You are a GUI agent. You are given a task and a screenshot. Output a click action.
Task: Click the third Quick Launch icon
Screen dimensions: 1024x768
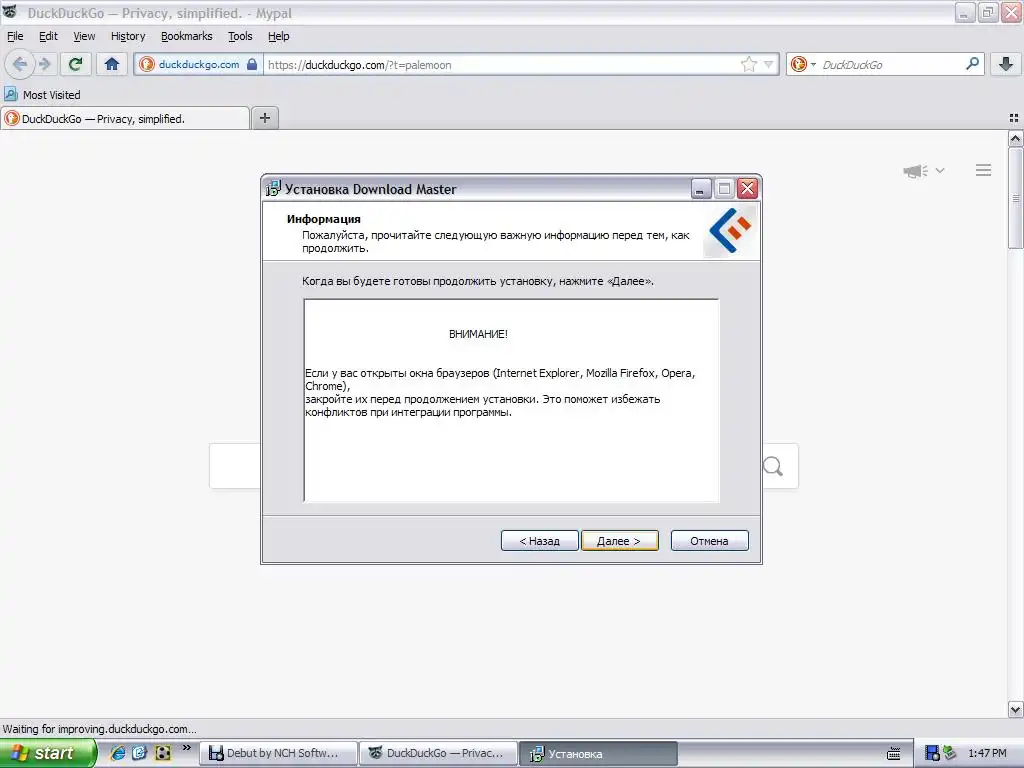(x=163, y=753)
